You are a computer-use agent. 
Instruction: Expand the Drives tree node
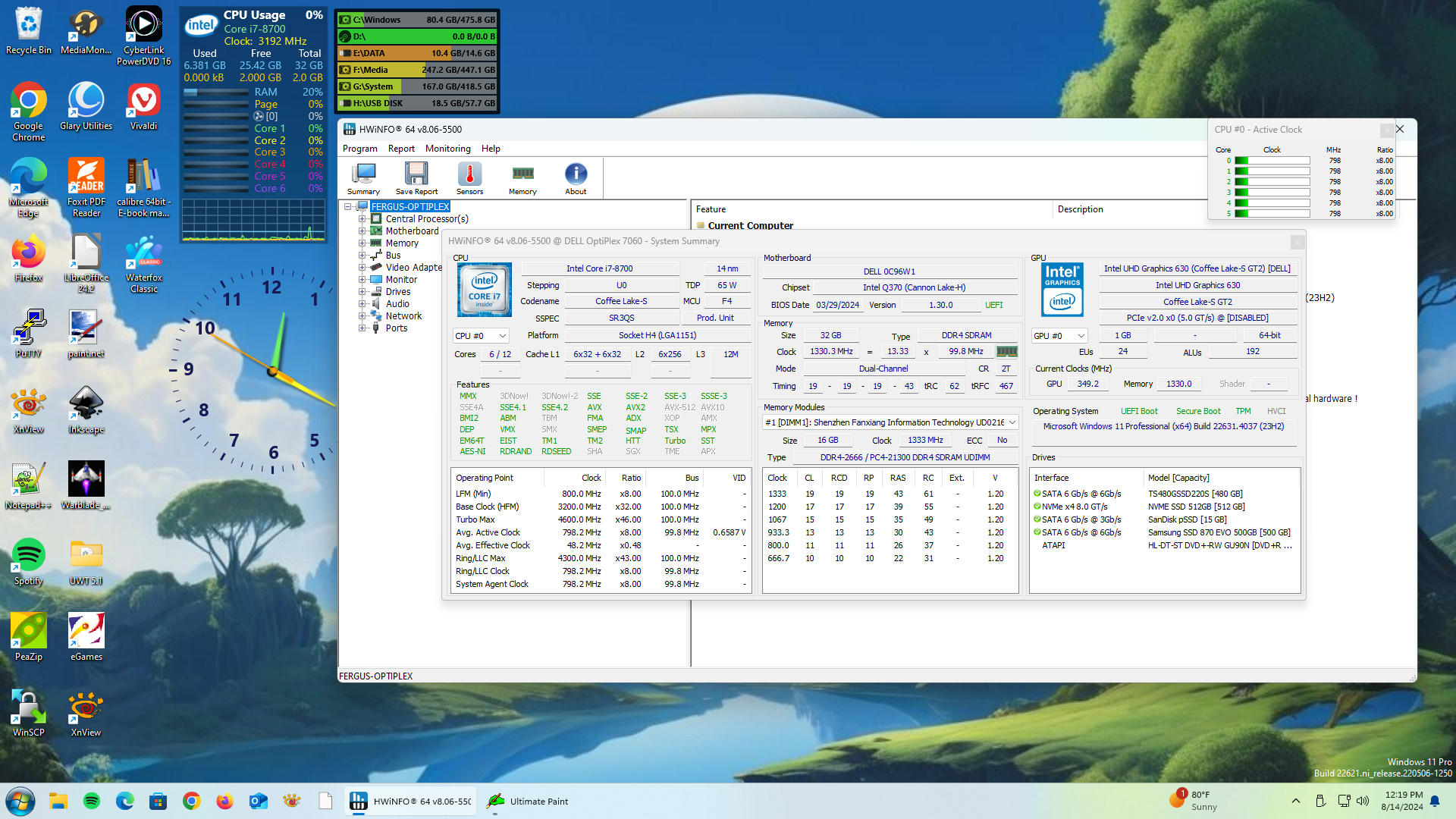pyautogui.click(x=362, y=292)
